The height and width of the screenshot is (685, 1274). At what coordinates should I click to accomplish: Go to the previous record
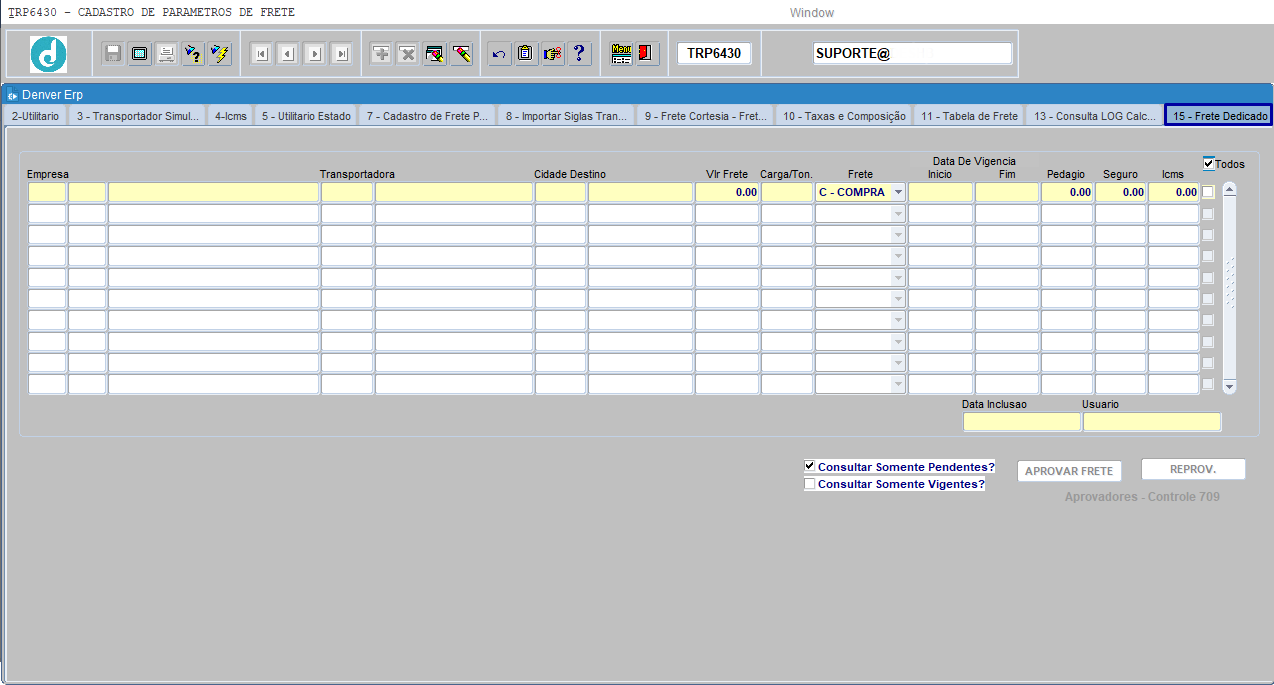click(x=288, y=54)
